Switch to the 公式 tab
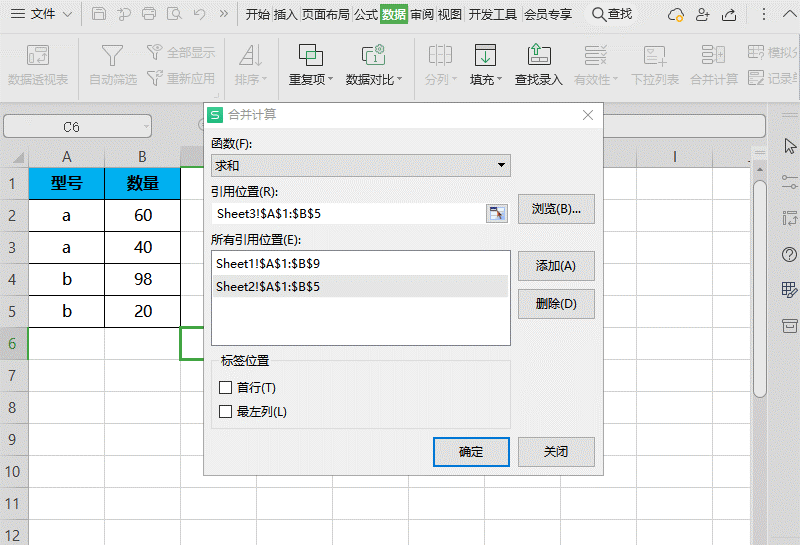 [366, 14]
